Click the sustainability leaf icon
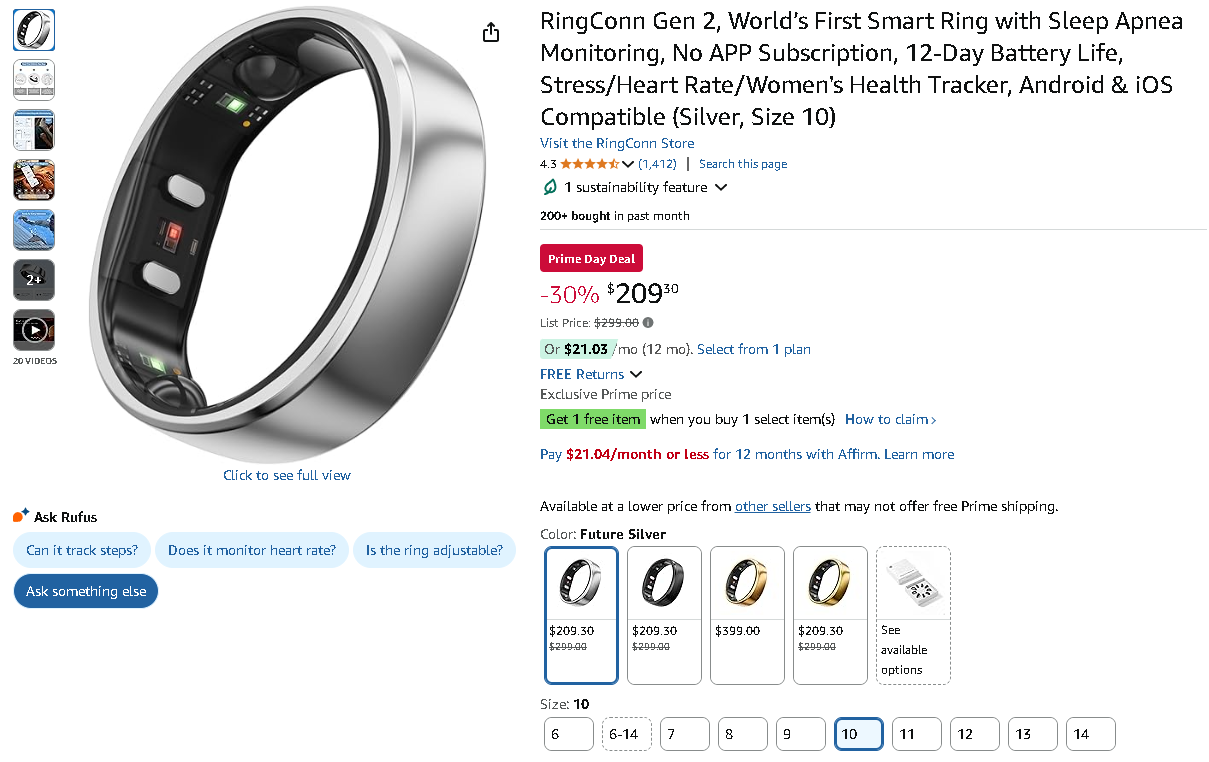Viewport: 1209px width, 762px height. click(549, 187)
